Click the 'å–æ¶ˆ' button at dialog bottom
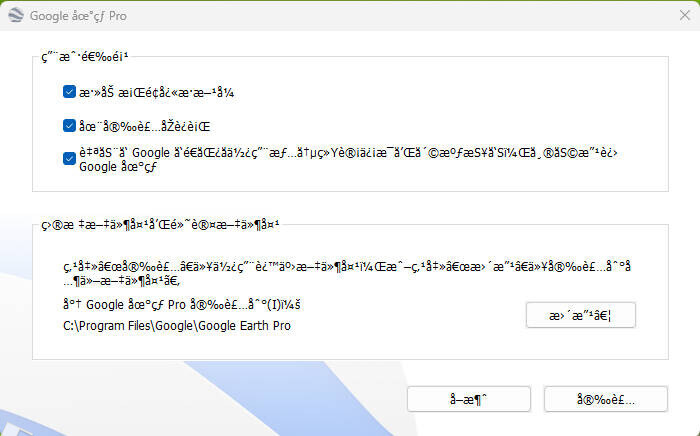Image resolution: width=700 pixels, height=436 pixels. click(x=469, y=399)
